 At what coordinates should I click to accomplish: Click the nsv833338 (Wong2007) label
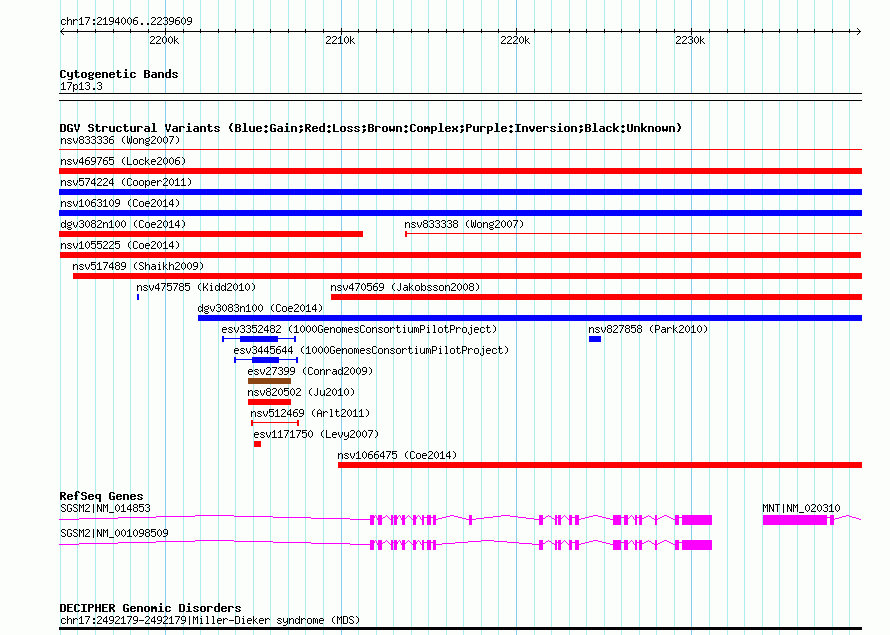(x=464, y=224)
